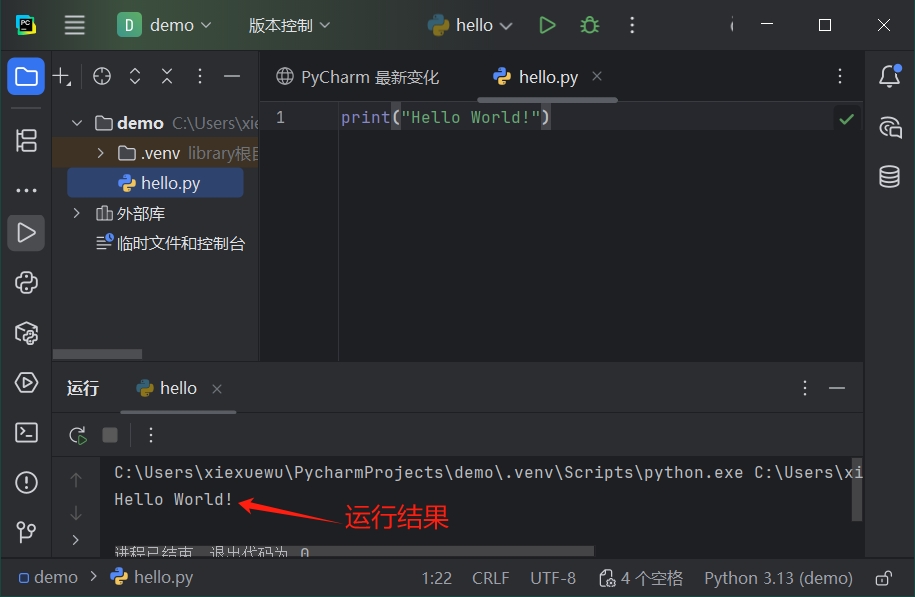Open the Services tool window

pos(26,383)
